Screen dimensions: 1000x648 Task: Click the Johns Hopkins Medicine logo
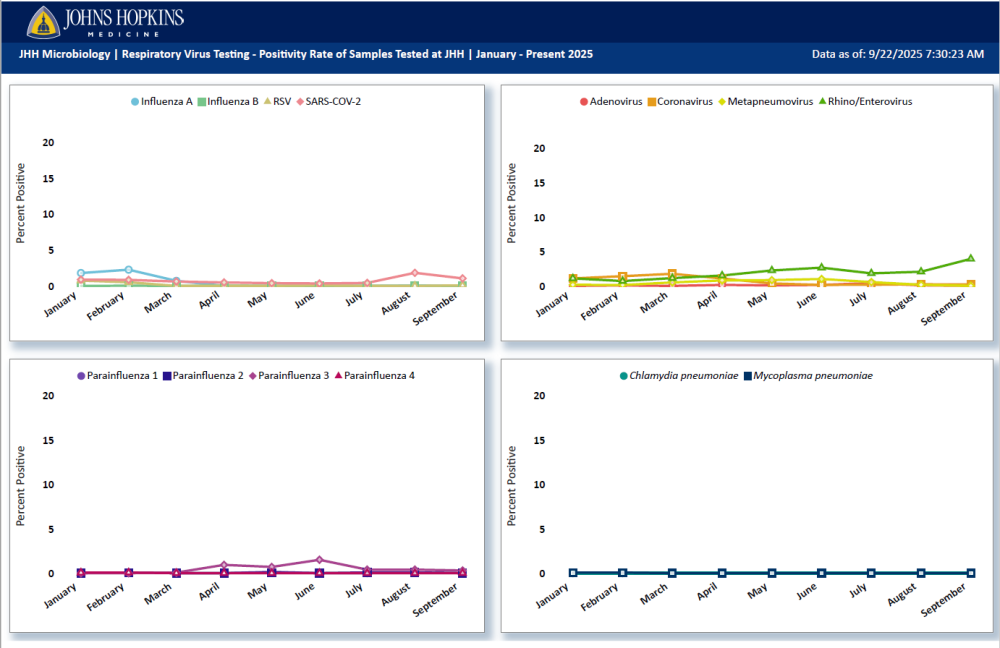click(x=105, y=21)
